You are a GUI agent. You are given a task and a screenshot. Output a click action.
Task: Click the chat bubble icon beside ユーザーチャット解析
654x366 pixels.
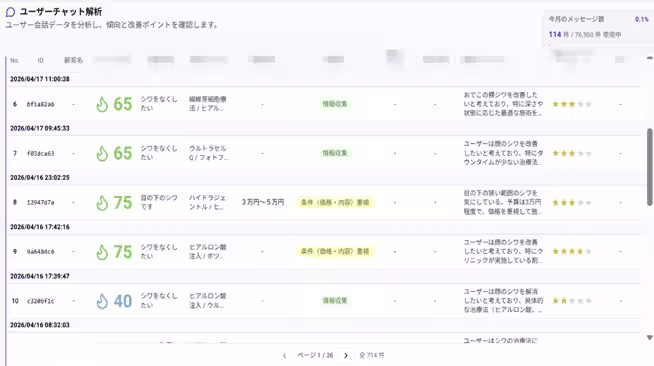pos(10,12)
